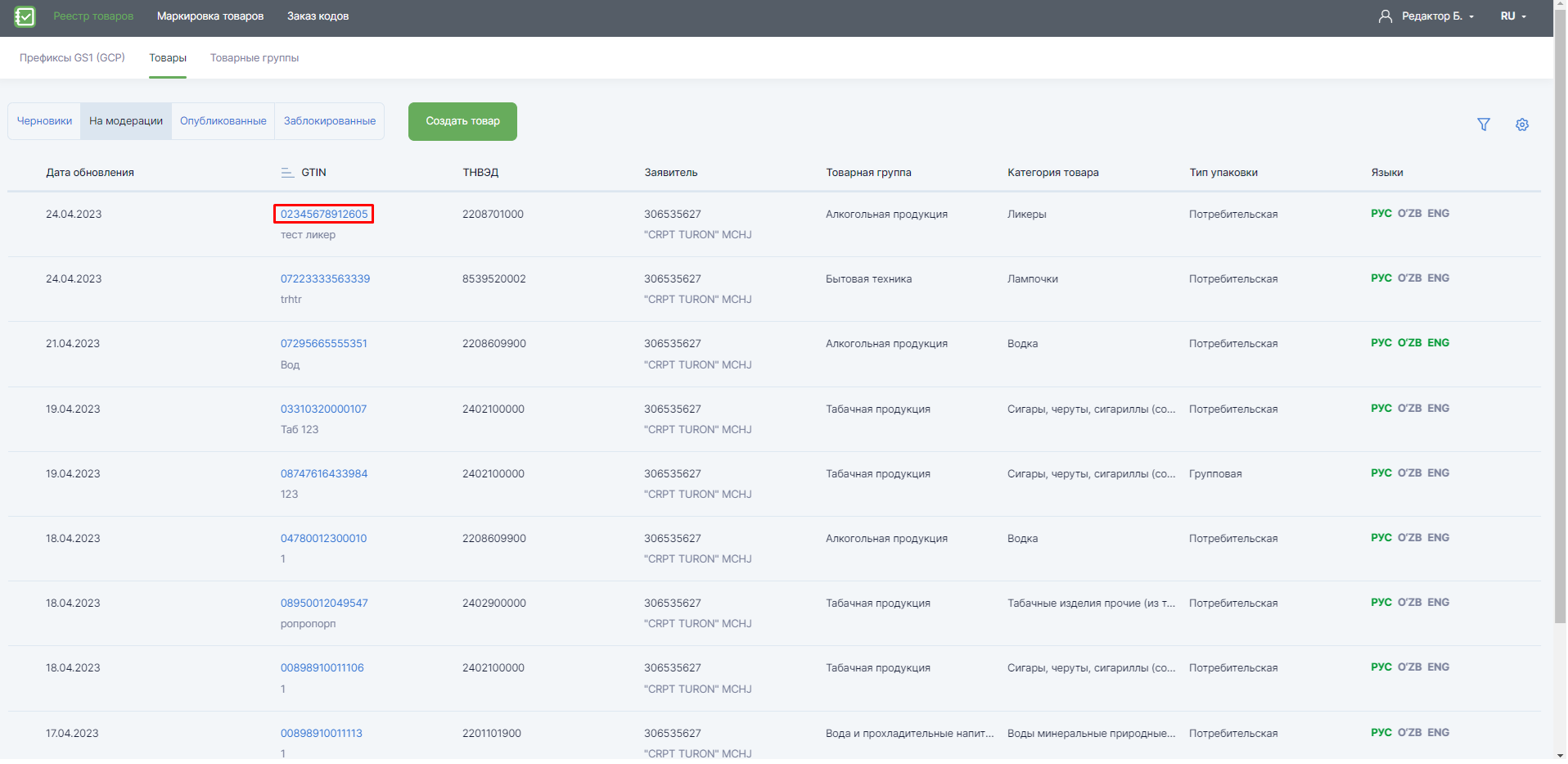Click date 17.04.2023 cell

tap(72, 734)
